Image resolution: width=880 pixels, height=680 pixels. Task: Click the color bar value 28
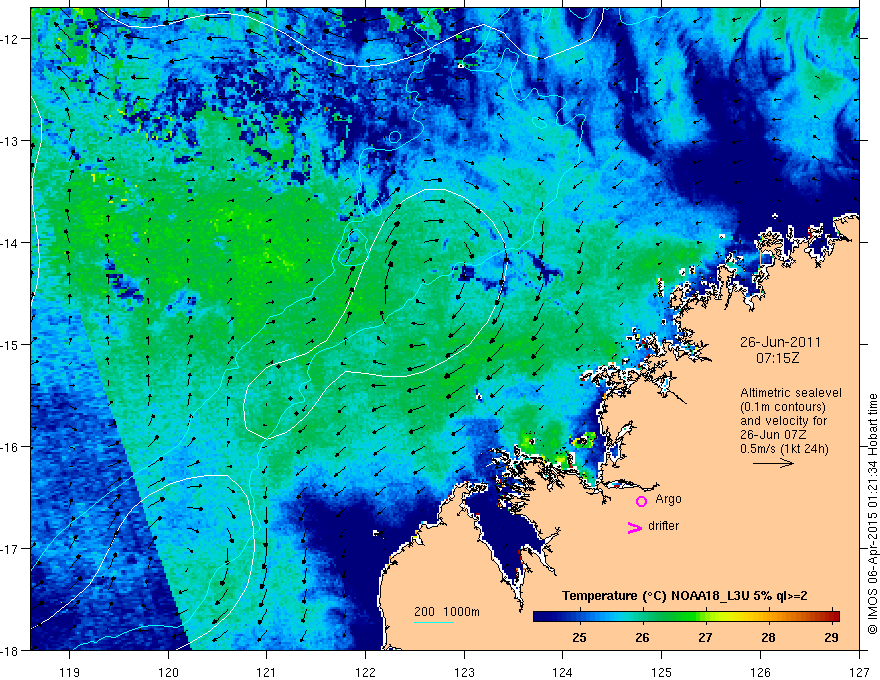point(768,637)
